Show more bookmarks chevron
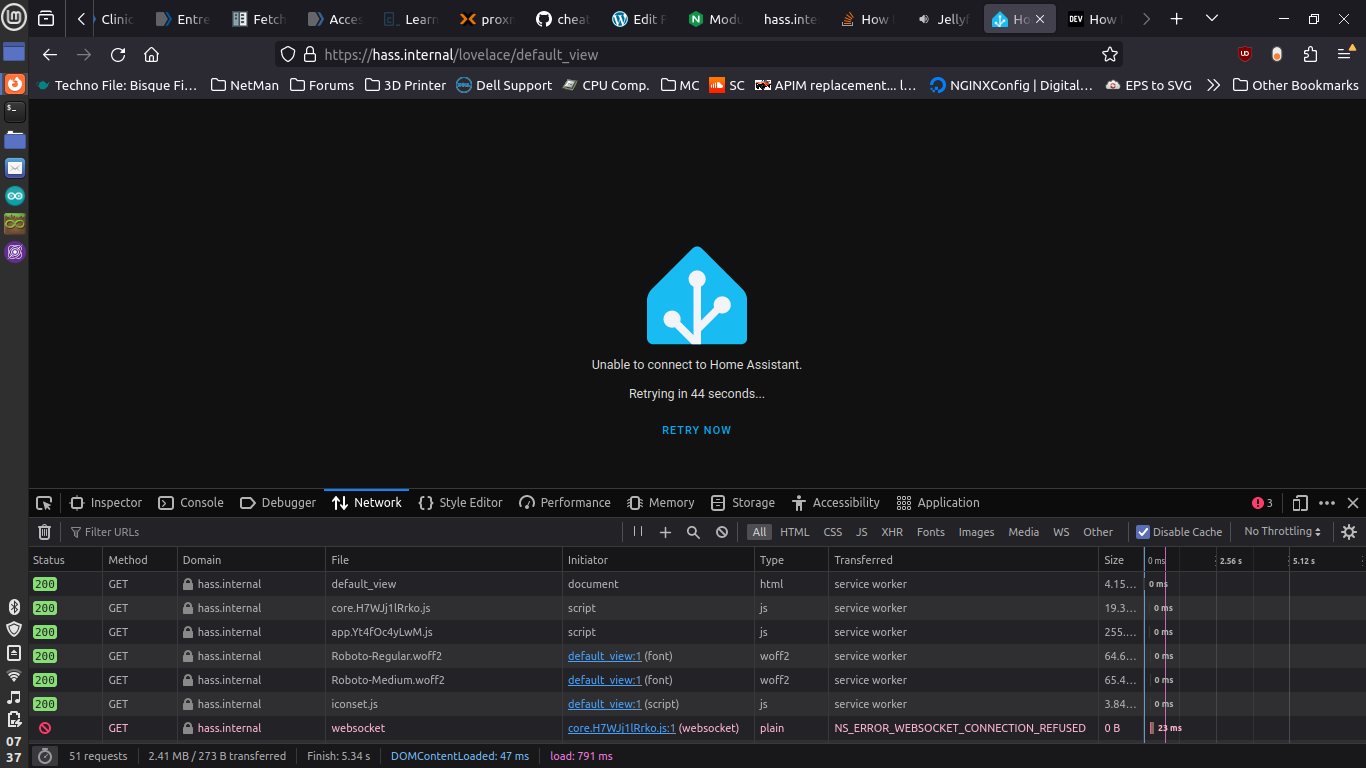 click(1213, 85)
